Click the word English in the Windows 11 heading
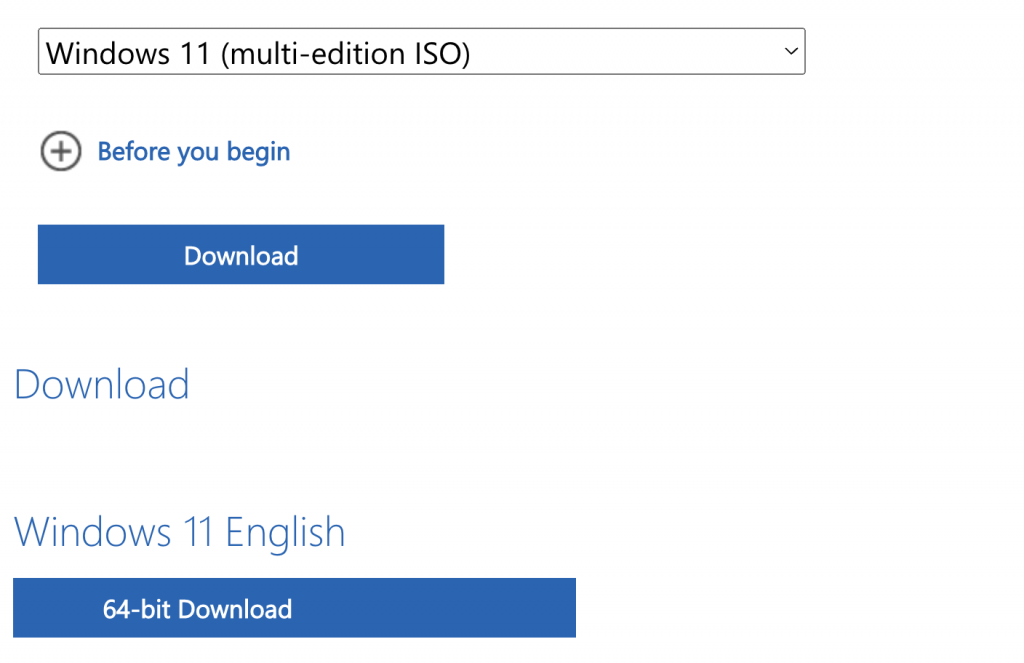This screenshot has height=663, width=1024. tap(285, 533)
